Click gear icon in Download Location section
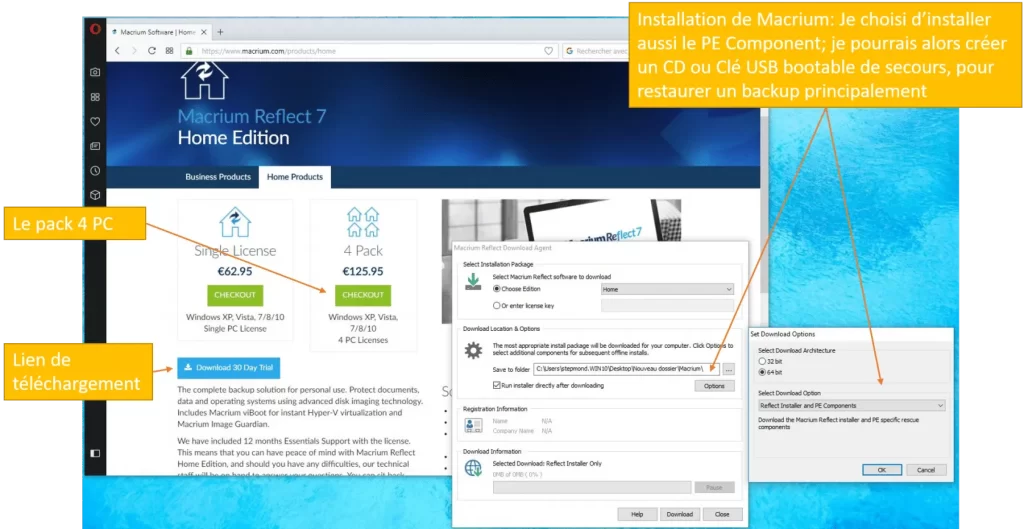1024x529 pixels. 473,351
